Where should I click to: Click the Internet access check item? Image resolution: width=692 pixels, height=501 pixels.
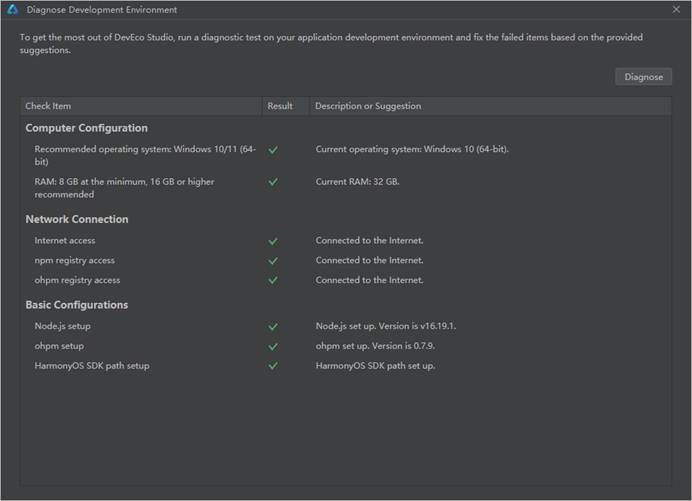coord(65,241)
